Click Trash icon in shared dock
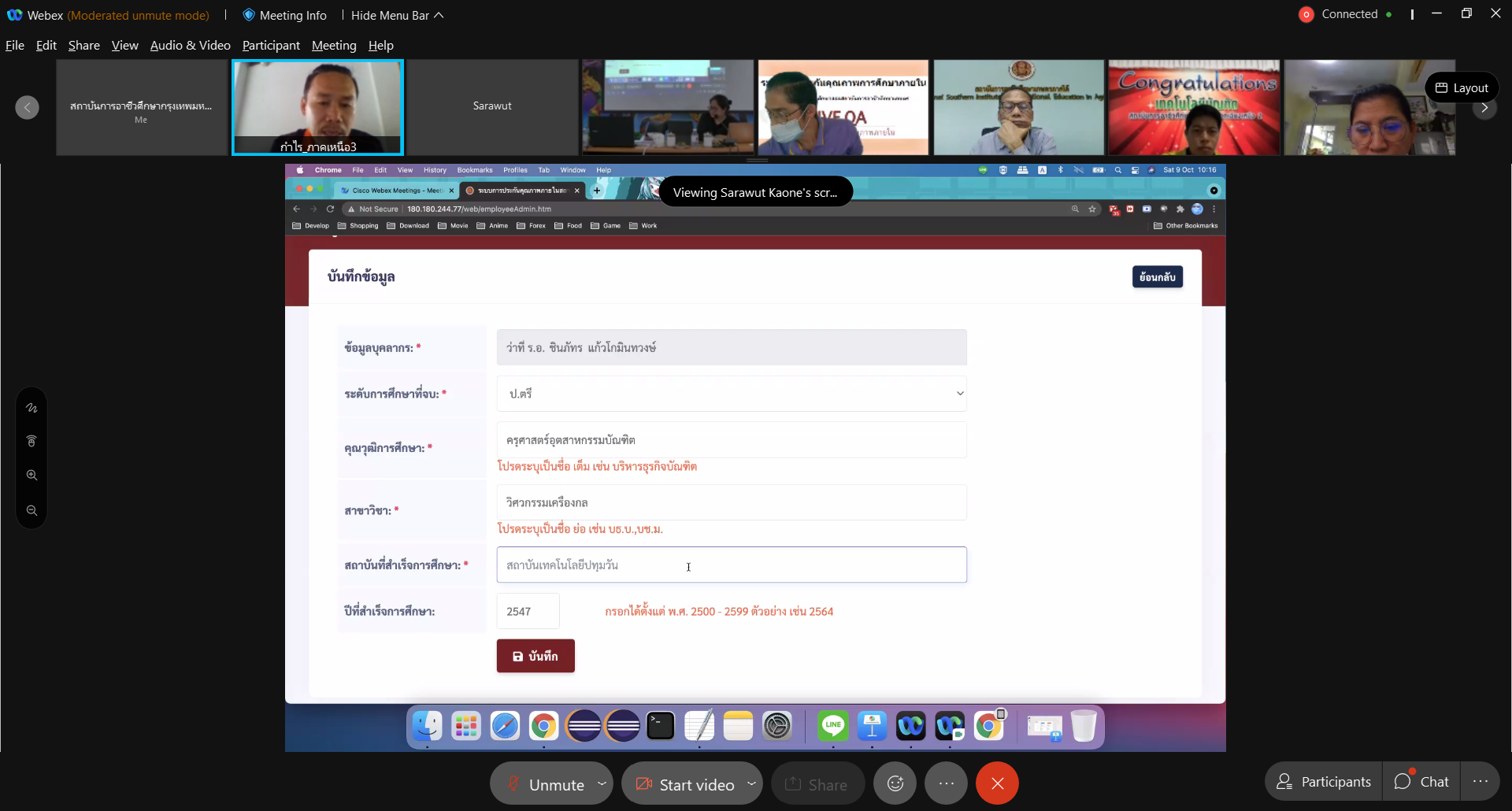This screenshot has height=811, width=1512. [1084, 726]
